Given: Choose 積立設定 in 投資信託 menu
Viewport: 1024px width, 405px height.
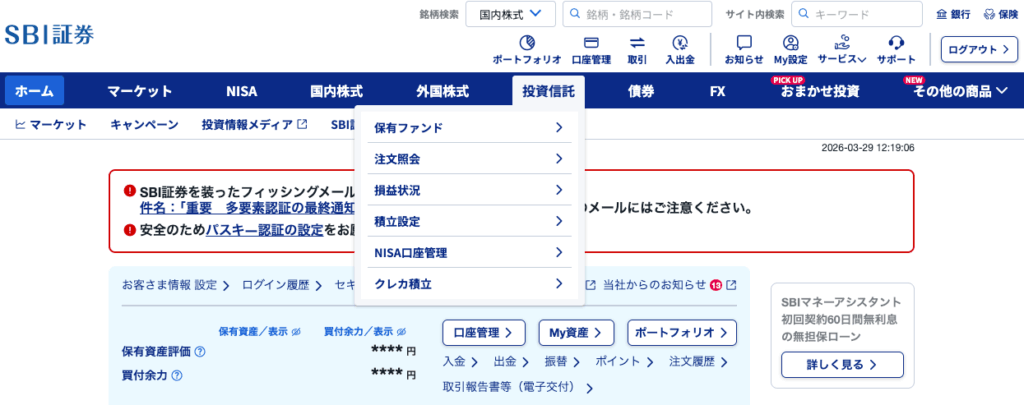Looking at the screenshot, I should pyautogui.click(x=468, y=221).
